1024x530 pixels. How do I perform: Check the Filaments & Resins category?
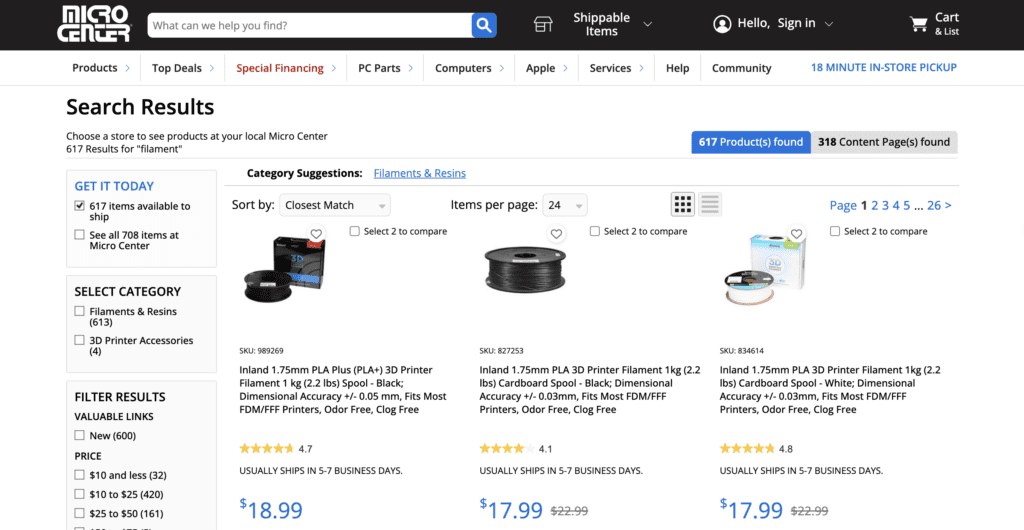(x=80, y=311)
